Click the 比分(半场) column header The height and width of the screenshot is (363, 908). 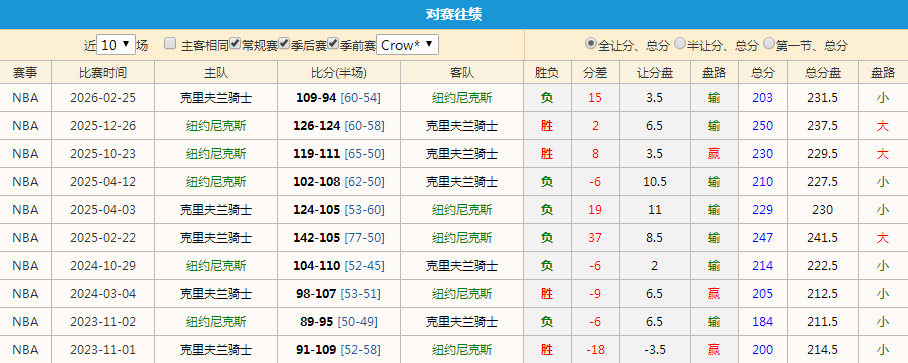click(x=339, y=72)
